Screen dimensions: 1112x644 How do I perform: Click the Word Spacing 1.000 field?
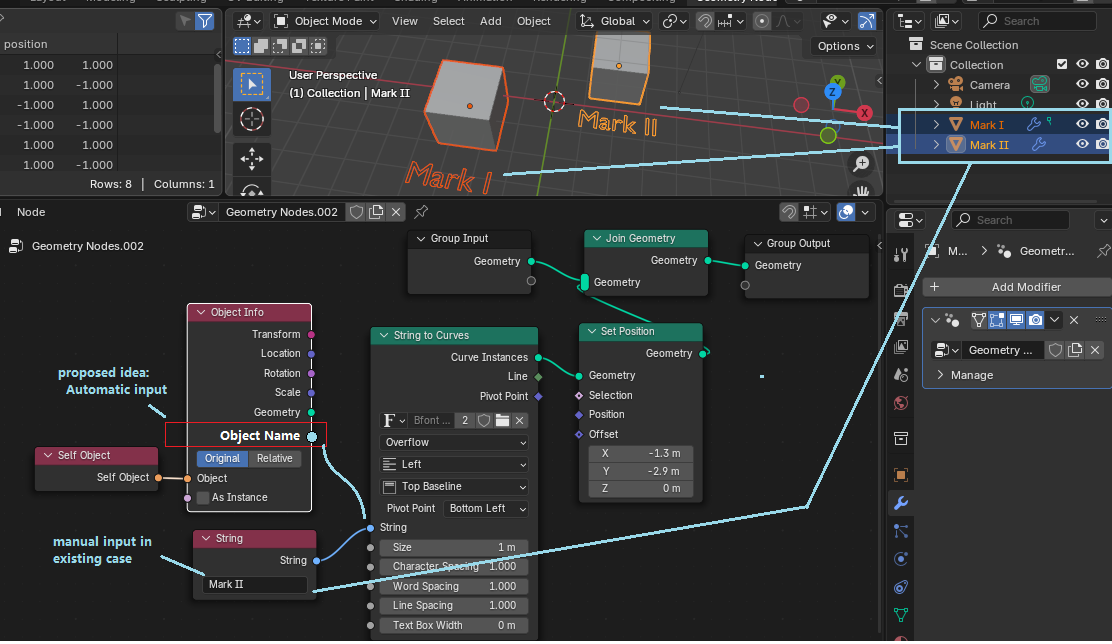[454, 587]
